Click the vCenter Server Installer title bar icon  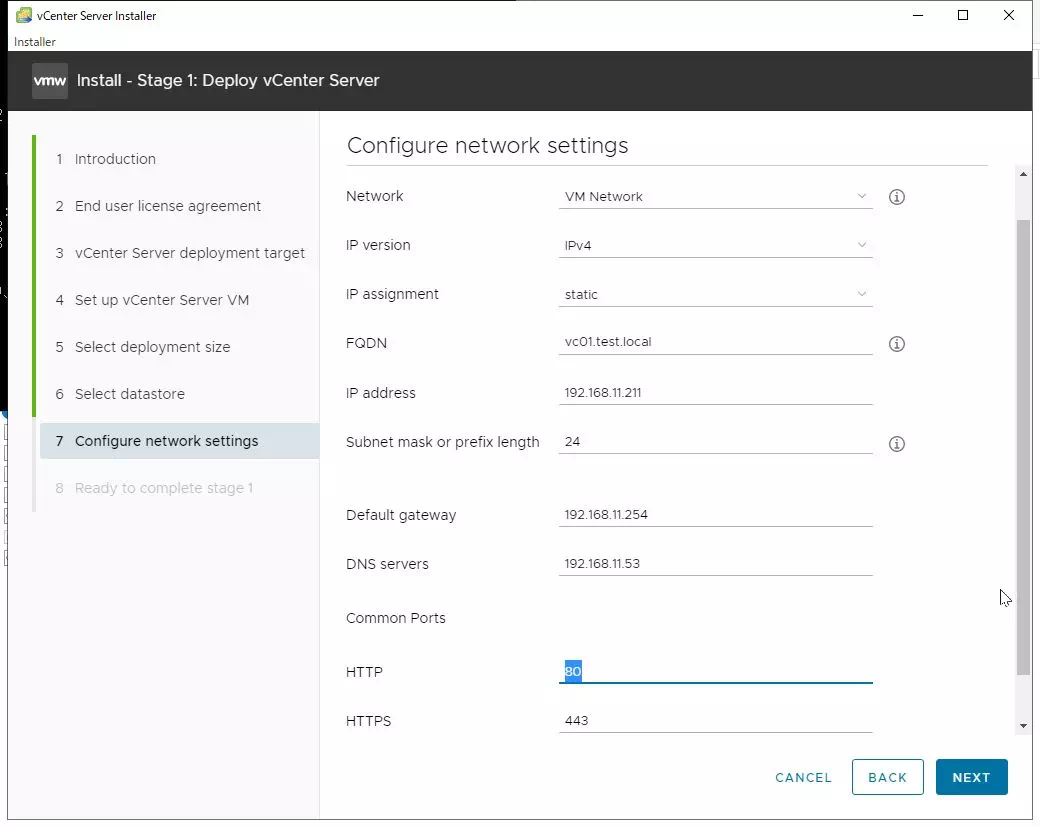coord(24,15)
